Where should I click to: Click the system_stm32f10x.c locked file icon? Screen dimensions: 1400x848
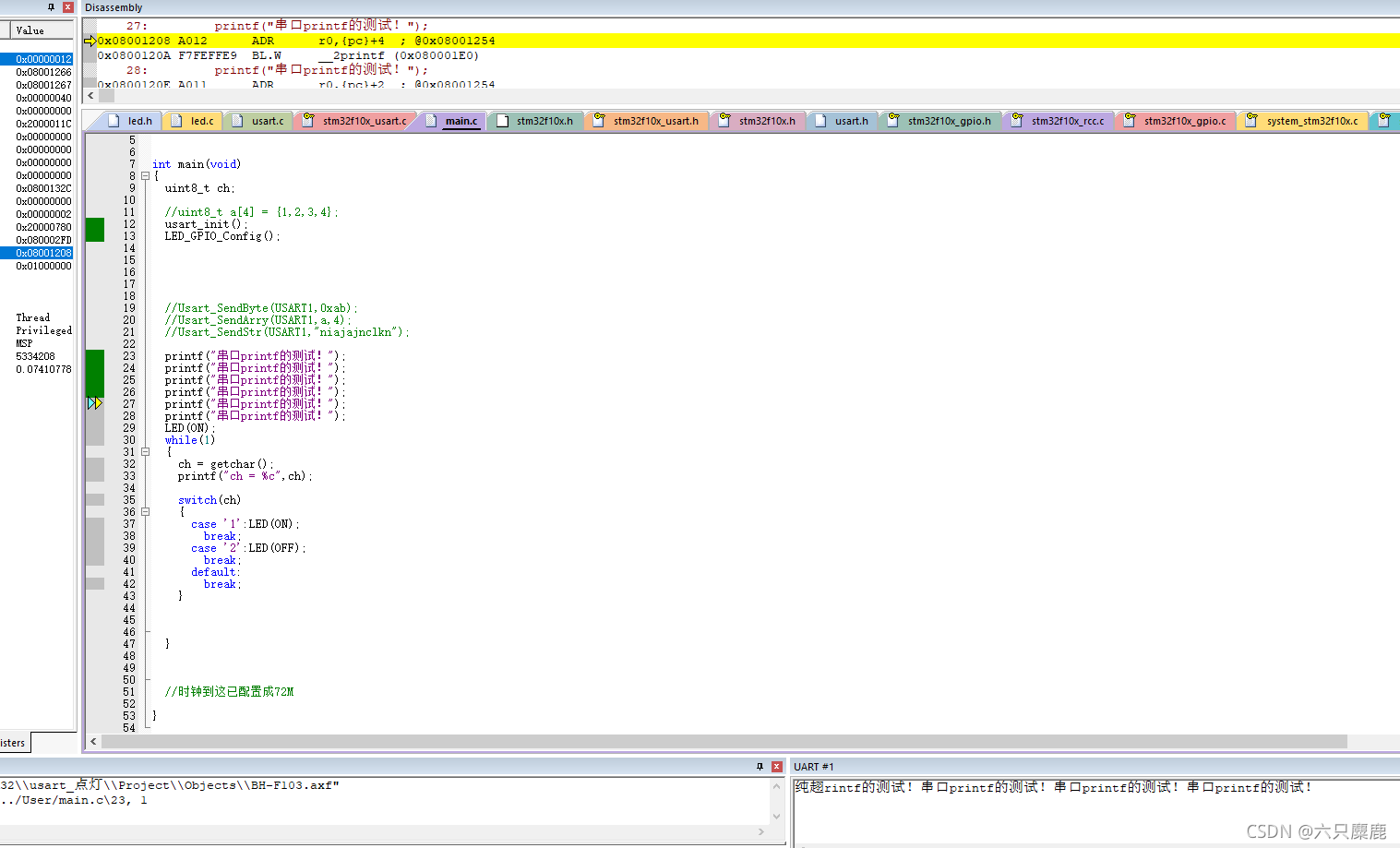pyautogui.click(x=1251, y=120)
